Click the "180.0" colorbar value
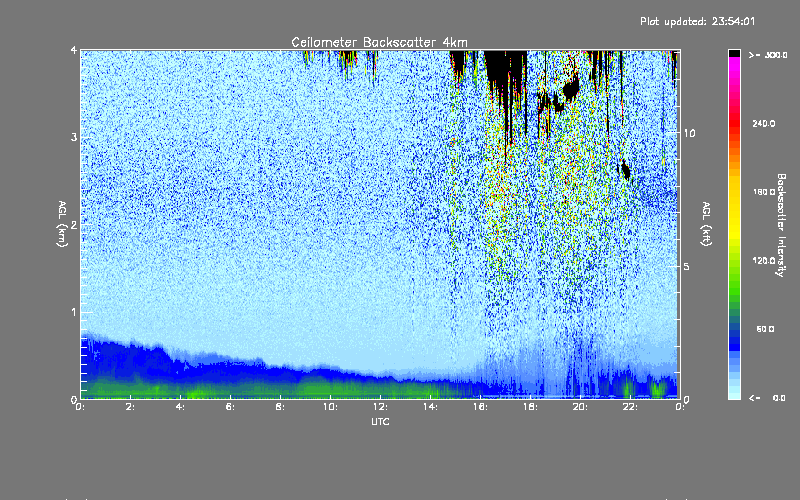This screenshot has height=500, width=800. [x=764, y=192]
